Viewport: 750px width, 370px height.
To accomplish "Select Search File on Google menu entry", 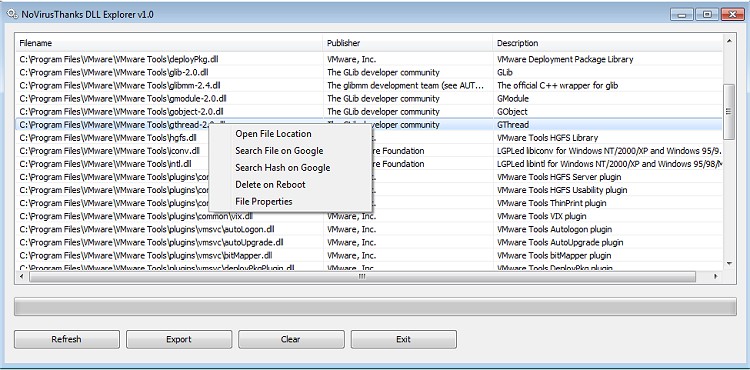I will [x=279, y=151].
